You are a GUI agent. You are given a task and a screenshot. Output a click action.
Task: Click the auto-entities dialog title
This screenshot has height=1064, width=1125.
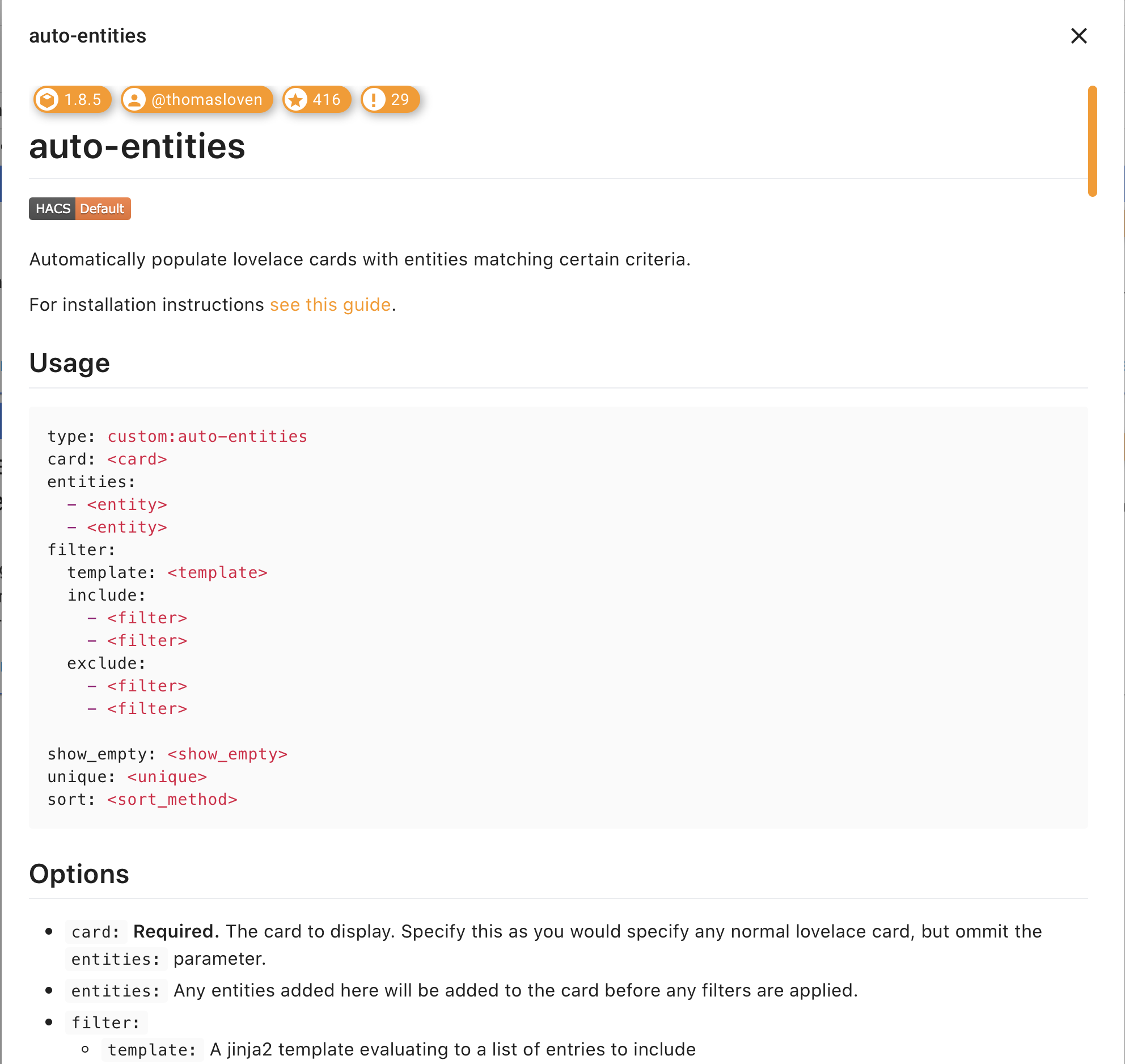click(x=87, y=36)
